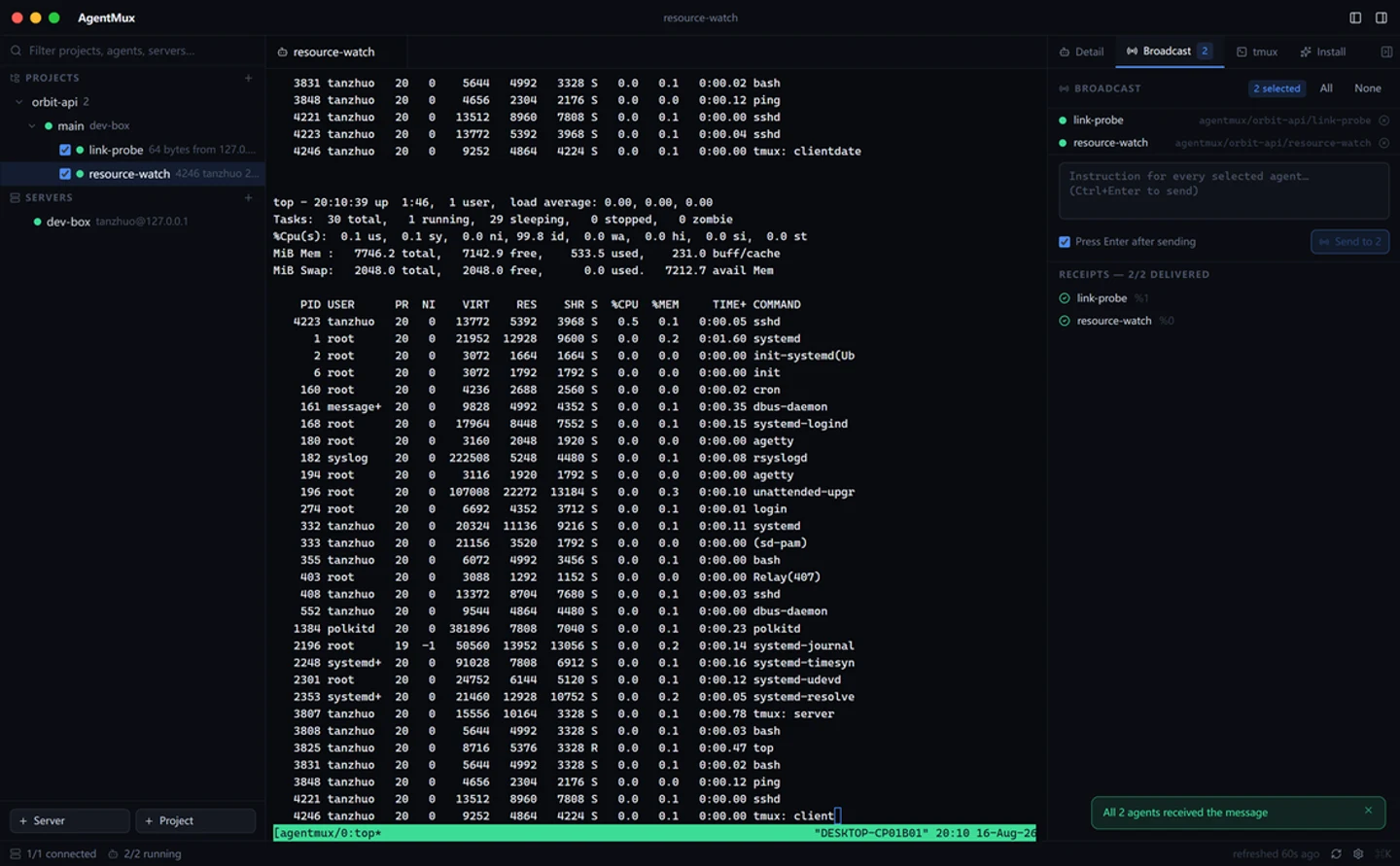Click the Send to 2 button
This screenshot has width=1400, height=866.
[1349, 241]
